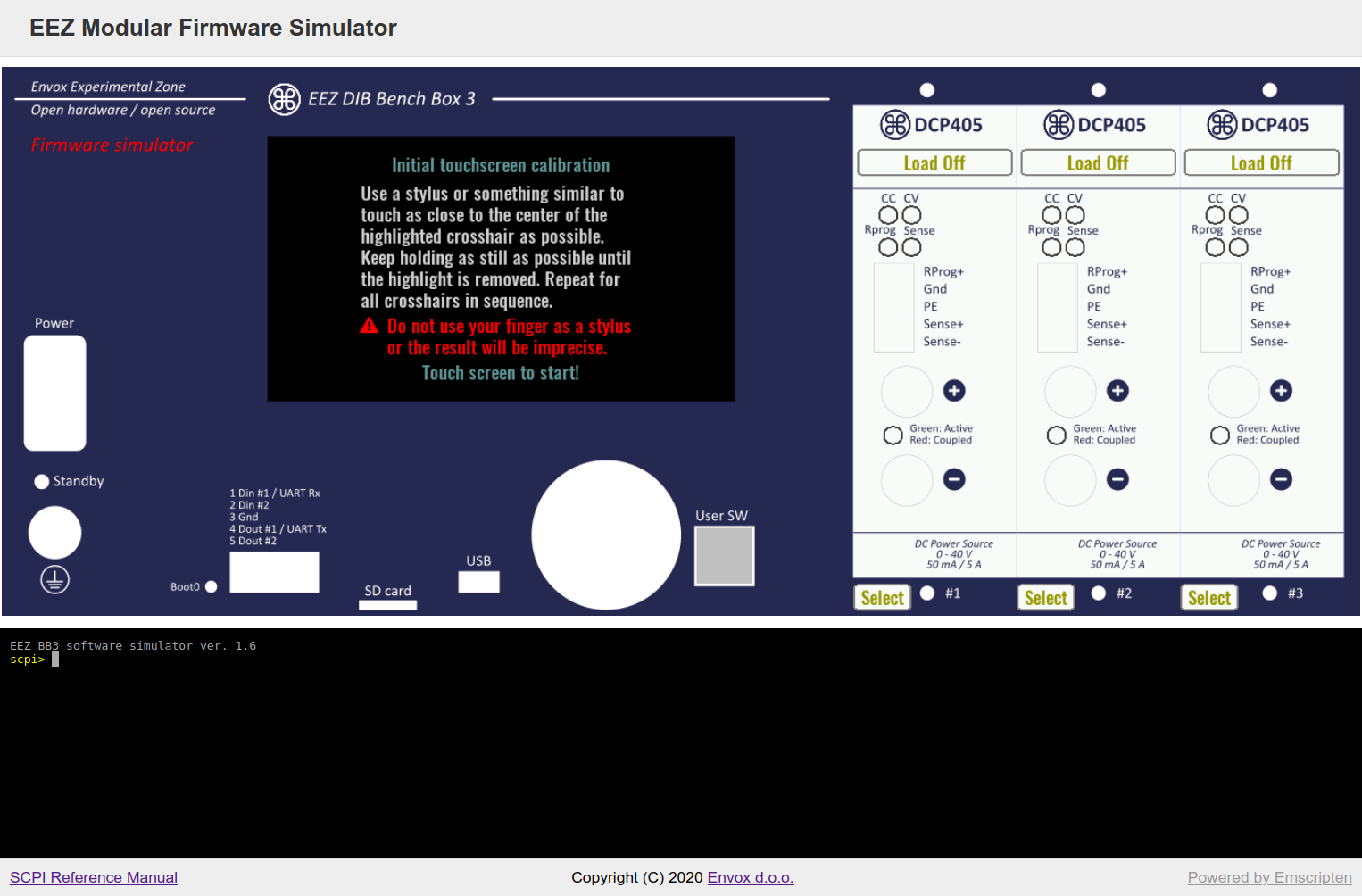Click the minus terminal on DCP405 #1

point(954,479)
